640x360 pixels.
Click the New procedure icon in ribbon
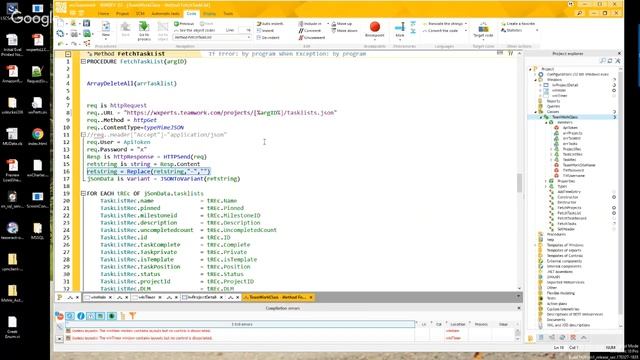106,27
